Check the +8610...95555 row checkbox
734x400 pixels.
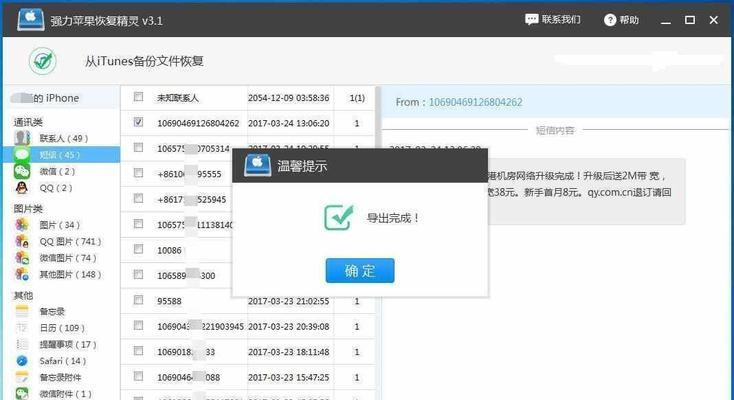pos(138,173)
